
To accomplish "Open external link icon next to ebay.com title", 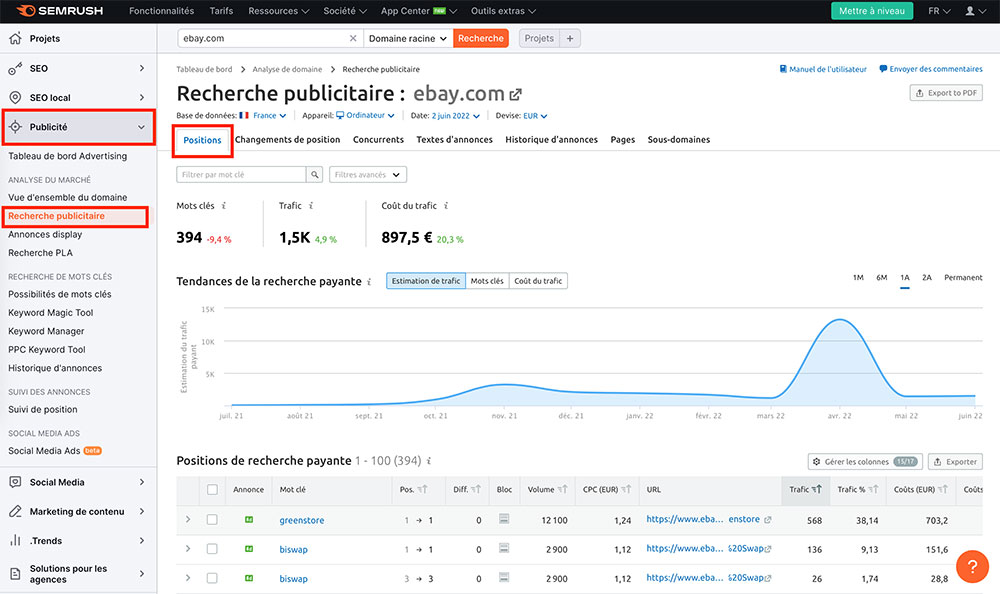I will 515,94.
